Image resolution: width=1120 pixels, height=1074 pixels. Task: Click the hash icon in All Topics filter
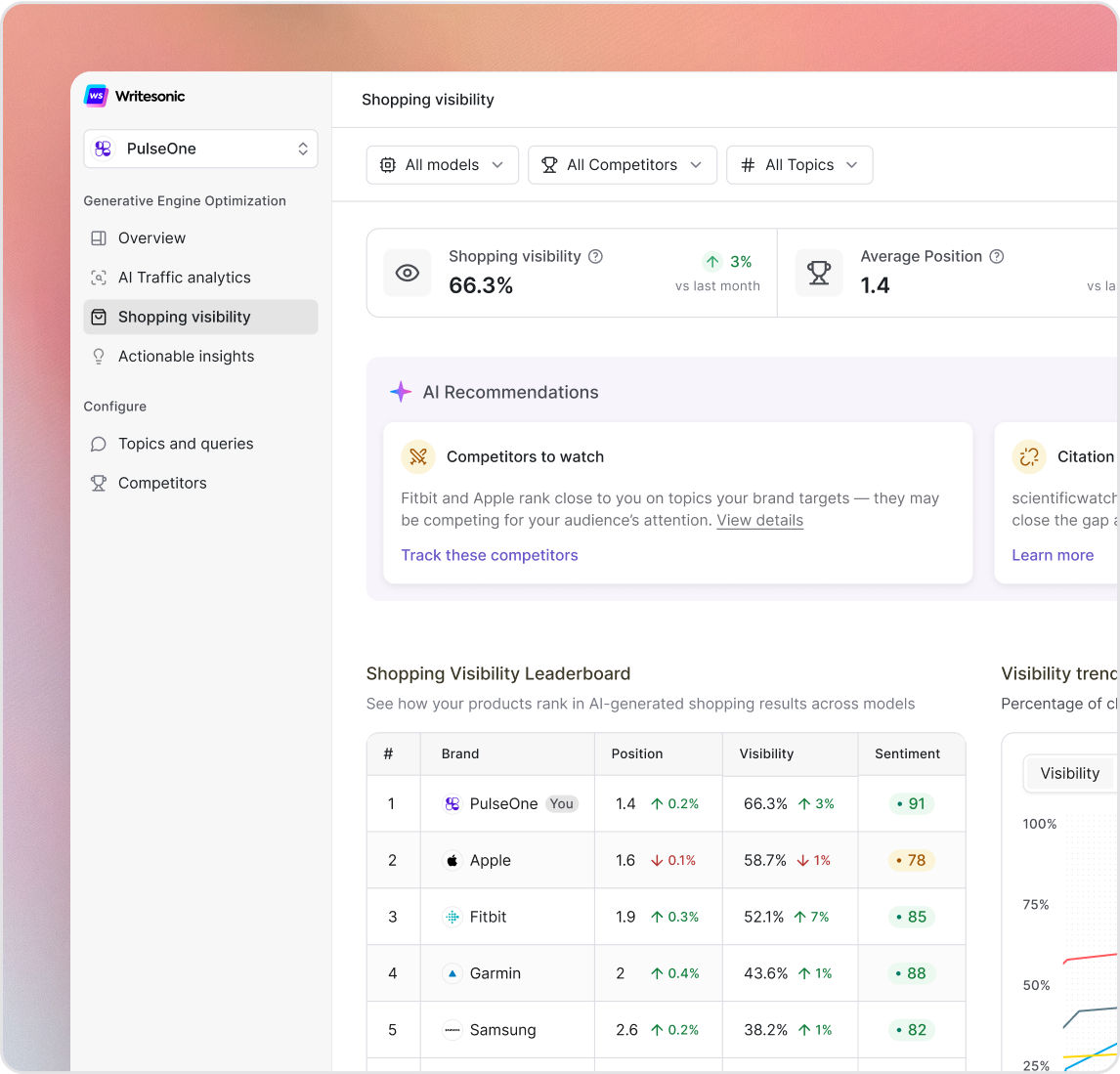click(748, 165)
